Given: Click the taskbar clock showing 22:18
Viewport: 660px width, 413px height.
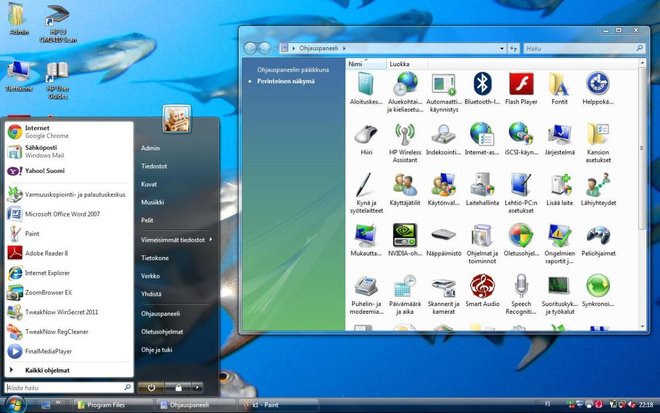Looking at the screenshot, I should 646,405.
